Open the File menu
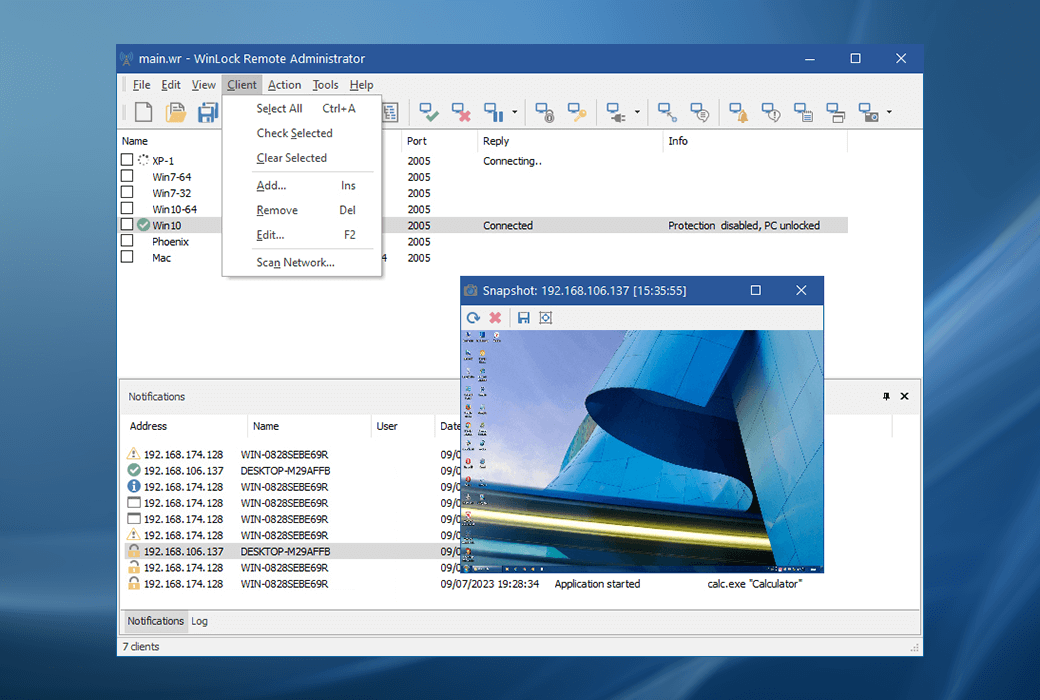This screenshot has width=1040, height=700. 141,85
